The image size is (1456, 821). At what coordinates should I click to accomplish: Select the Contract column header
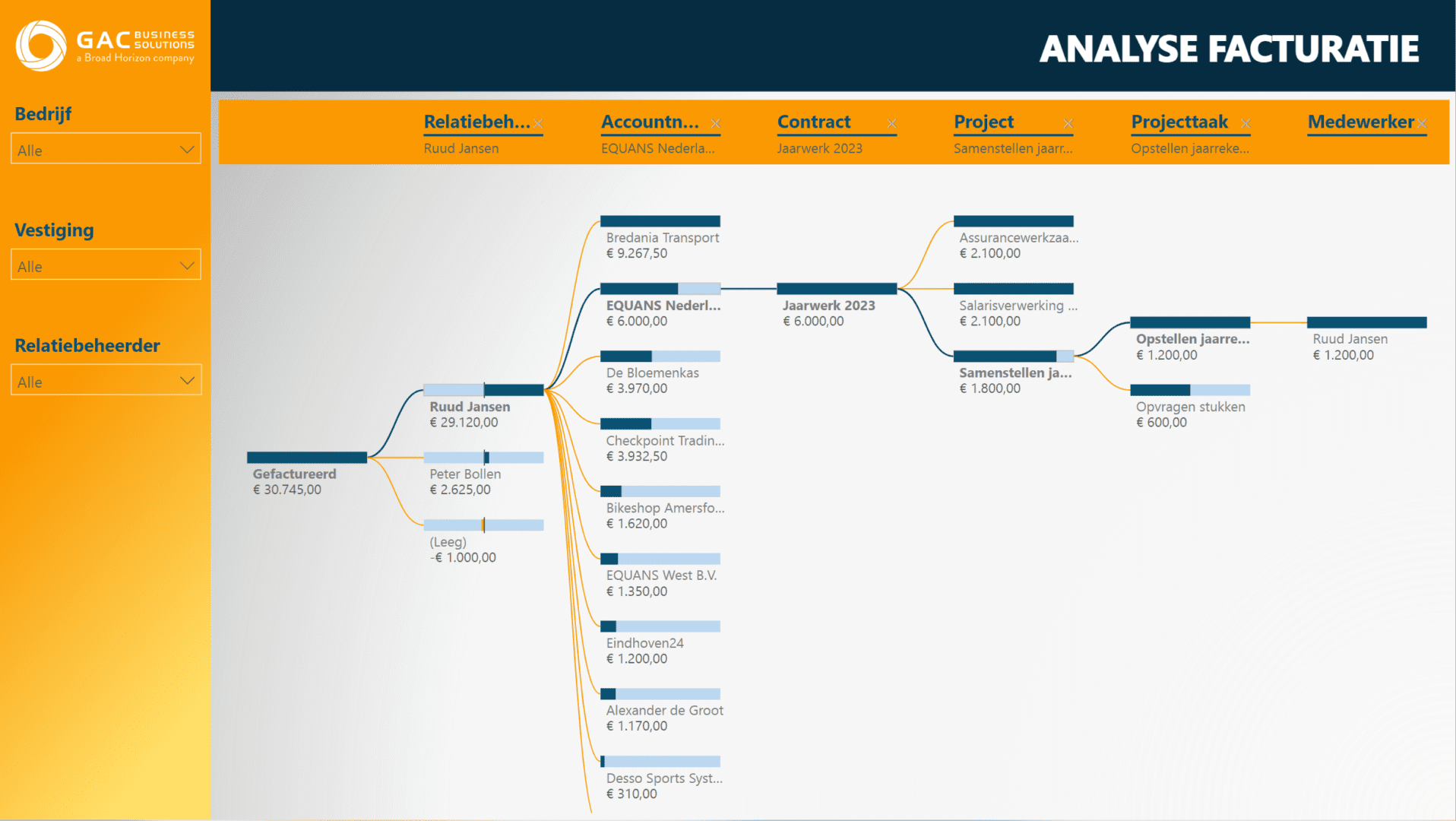(x=814, y=122)
